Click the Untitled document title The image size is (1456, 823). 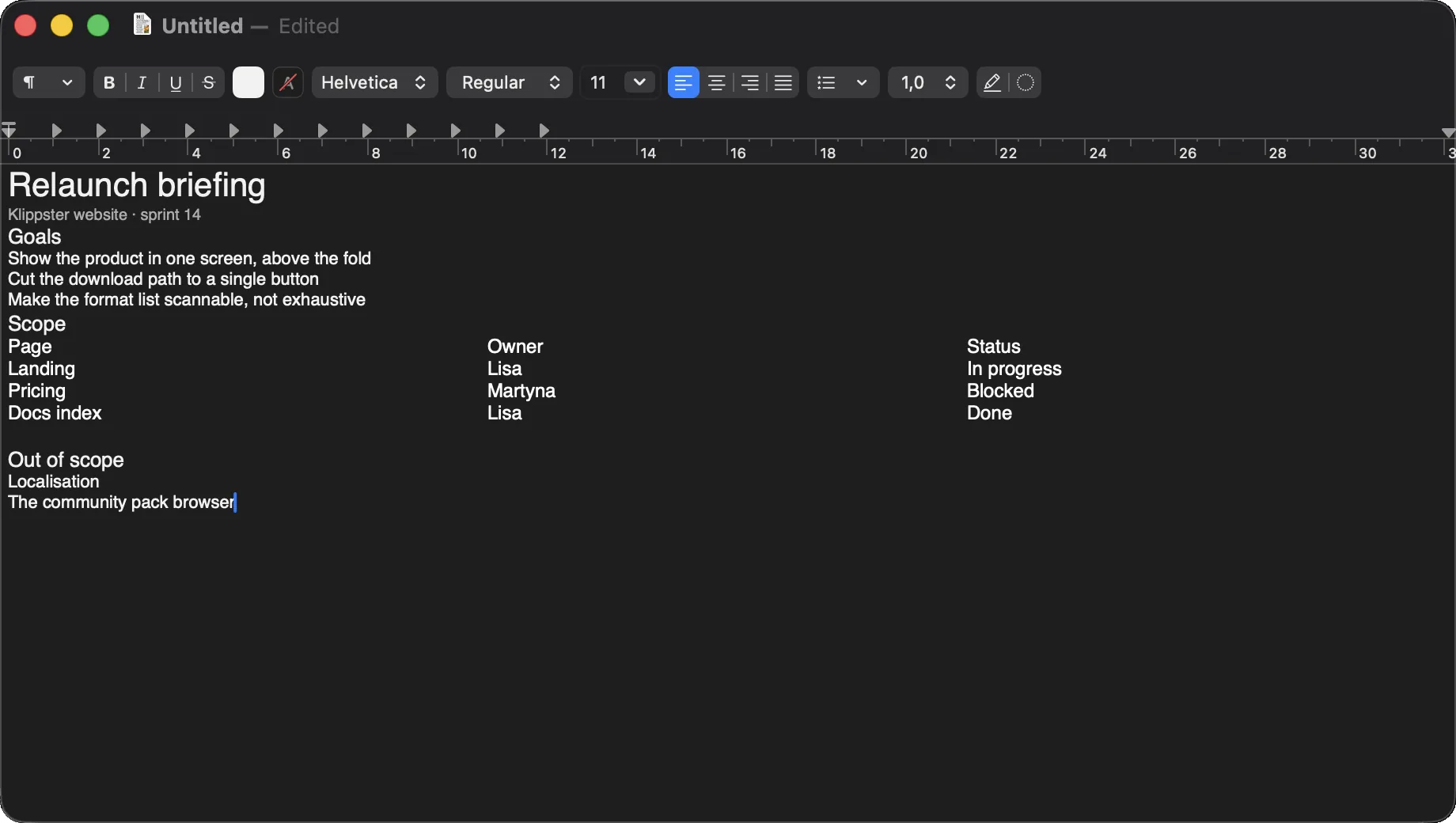[203, 26]
